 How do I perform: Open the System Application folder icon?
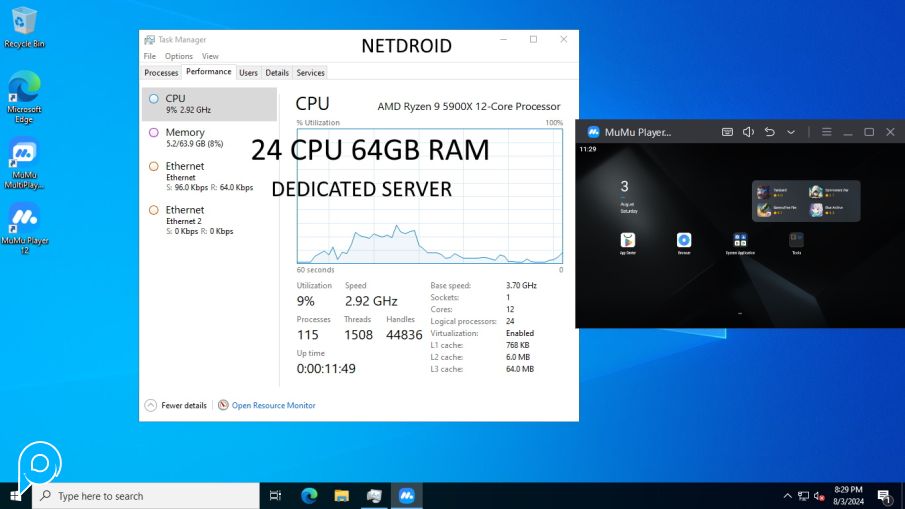point(740,241)
